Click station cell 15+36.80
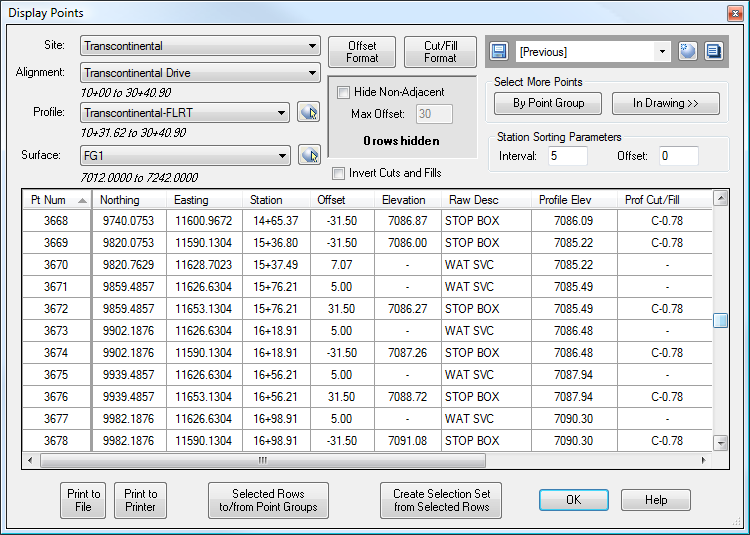Viewport: 750px width, 535px height. tap(276, 243)
